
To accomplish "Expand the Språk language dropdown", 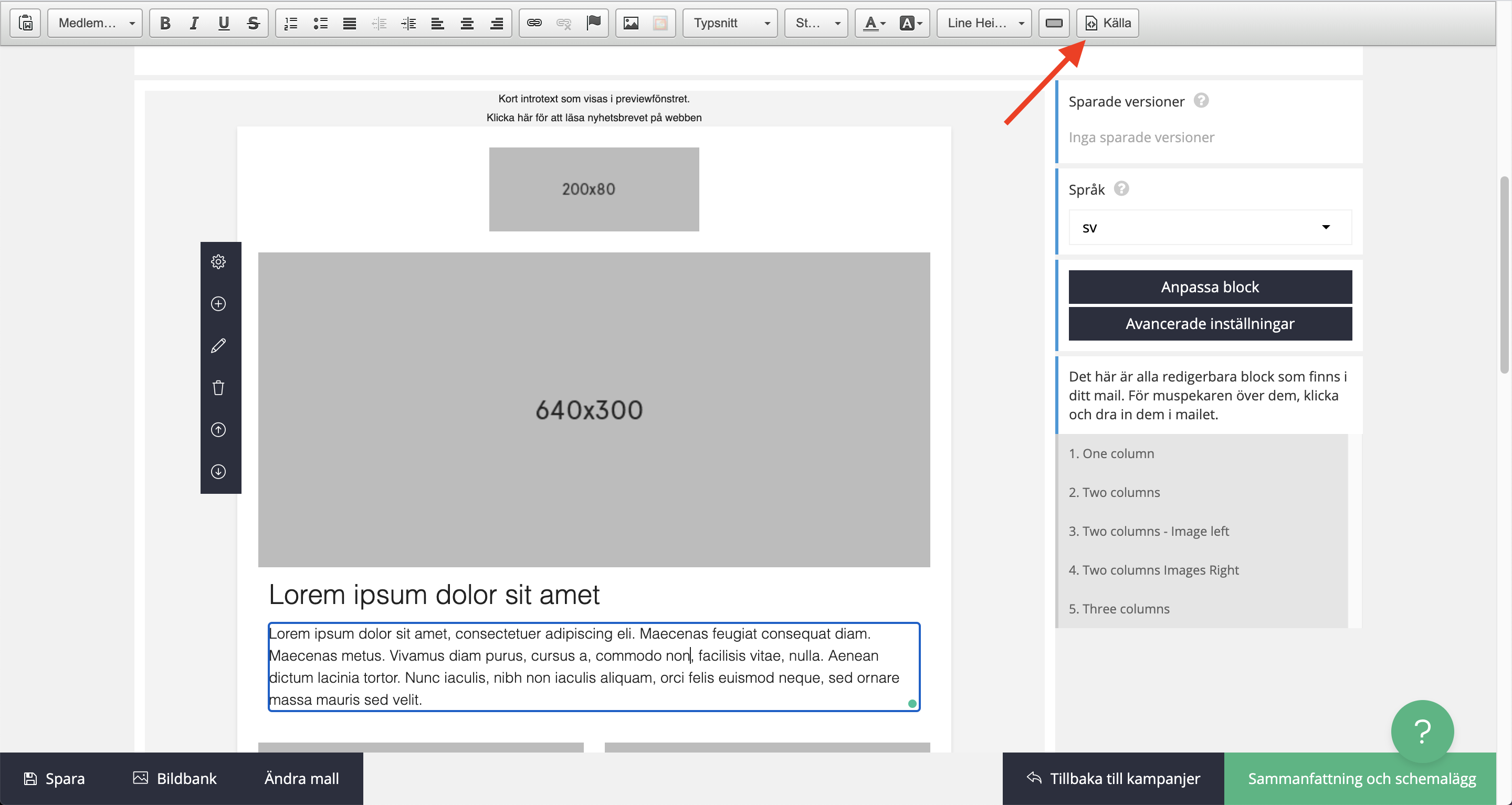I will coord(1210,228).
